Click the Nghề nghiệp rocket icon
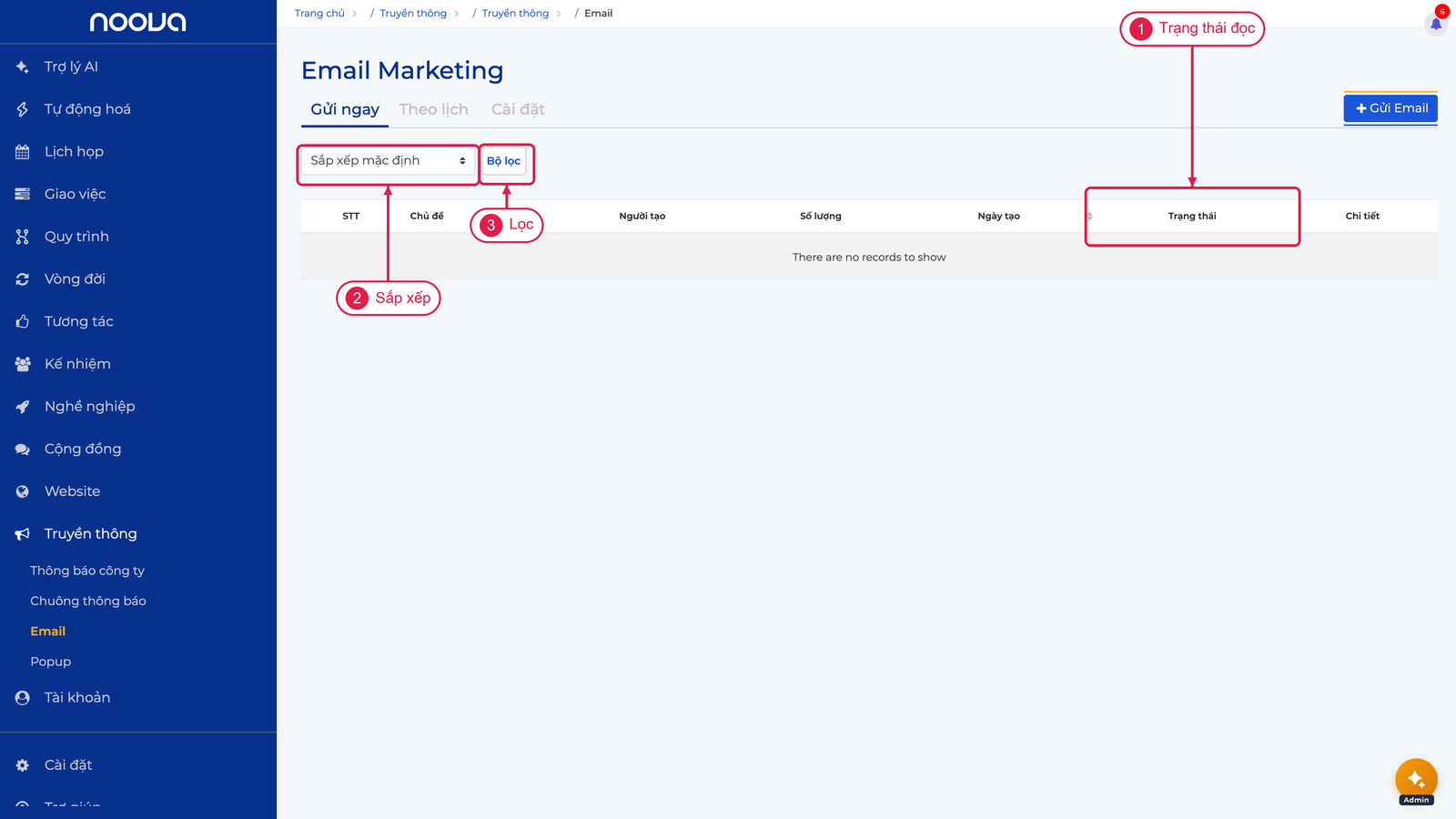Viewport: 1456px width, 819px height. (23, 407)
